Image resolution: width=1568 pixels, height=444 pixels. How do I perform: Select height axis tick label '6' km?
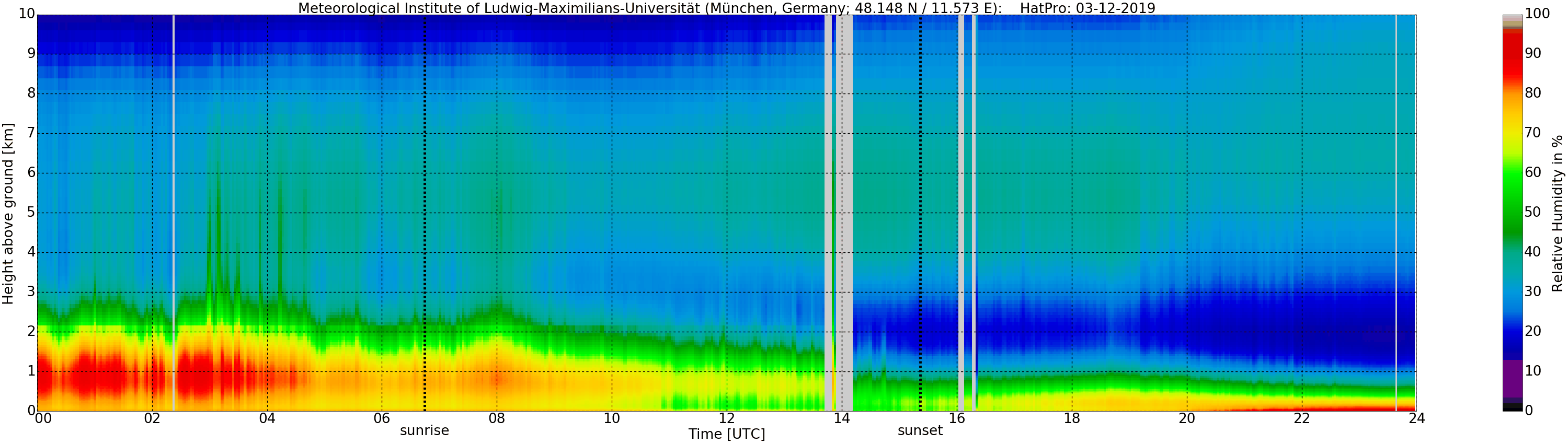point(31,173)
